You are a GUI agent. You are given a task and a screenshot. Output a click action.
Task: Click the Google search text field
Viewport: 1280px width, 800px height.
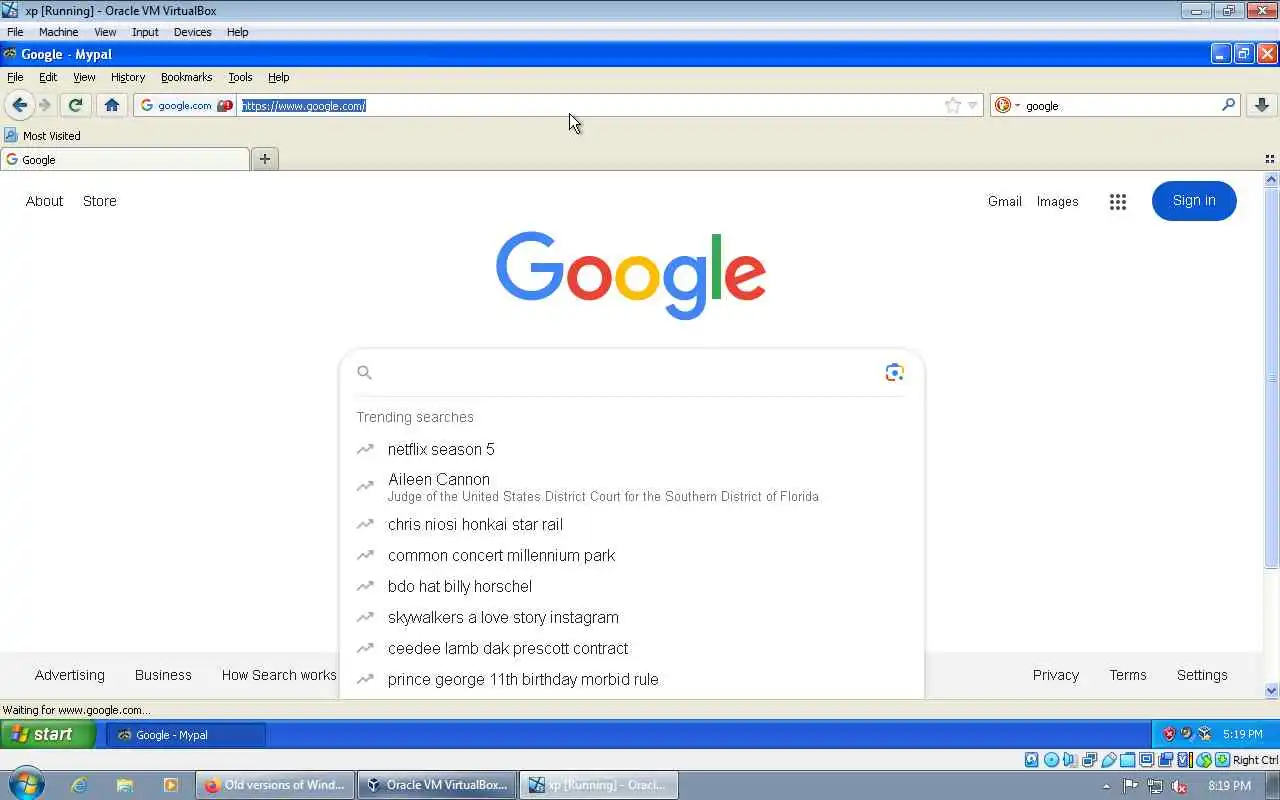[628, 372]
